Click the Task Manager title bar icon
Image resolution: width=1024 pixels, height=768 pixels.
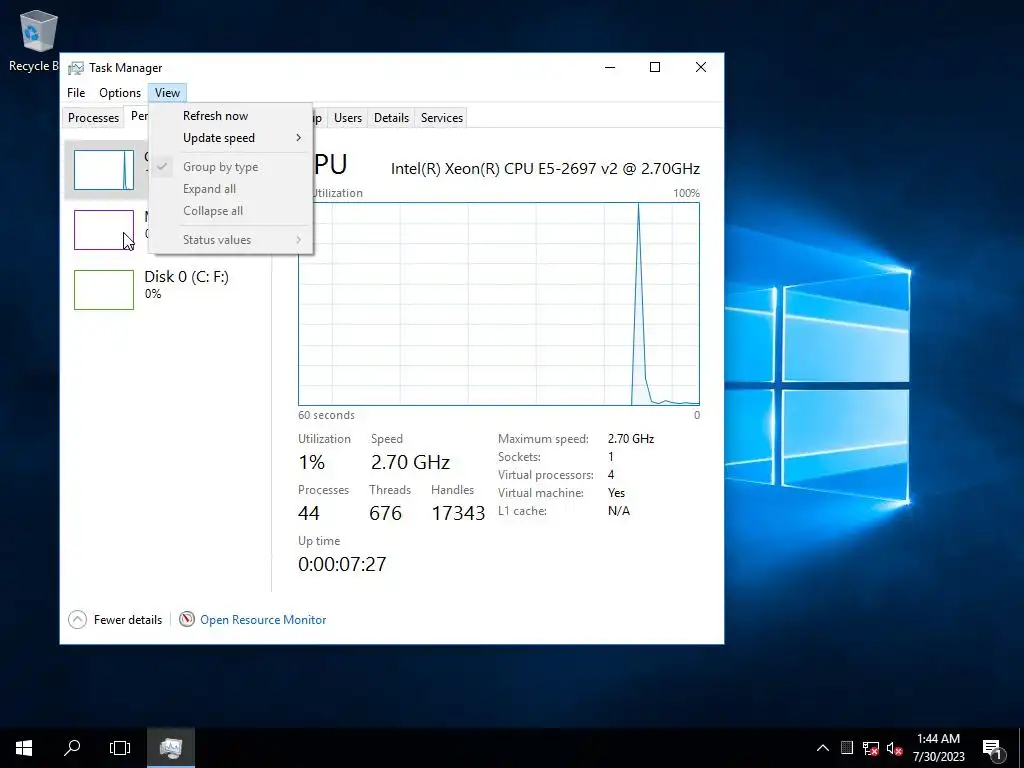click(x=76, y=68)
